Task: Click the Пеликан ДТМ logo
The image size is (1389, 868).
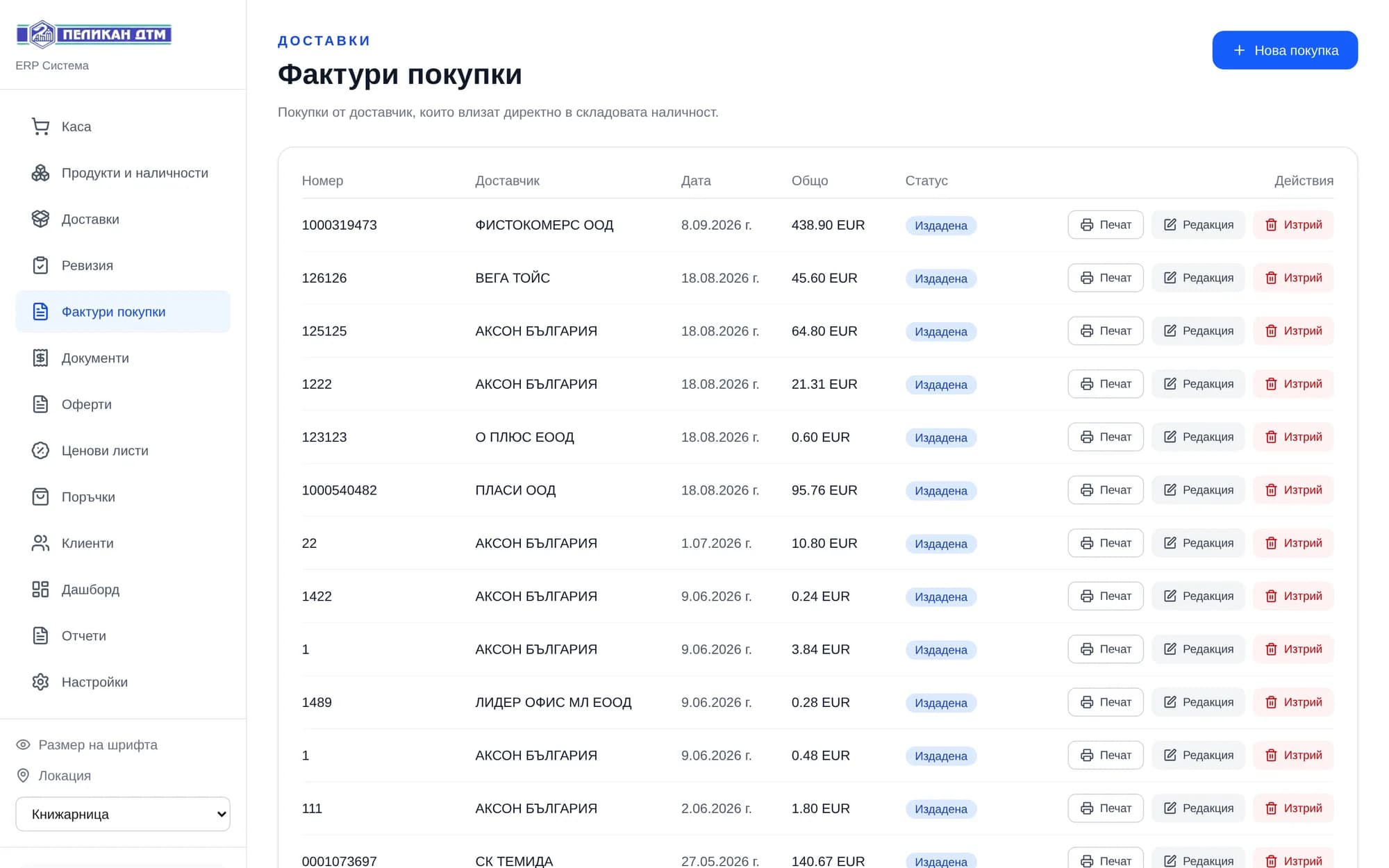Action: [x=94, y=34]
